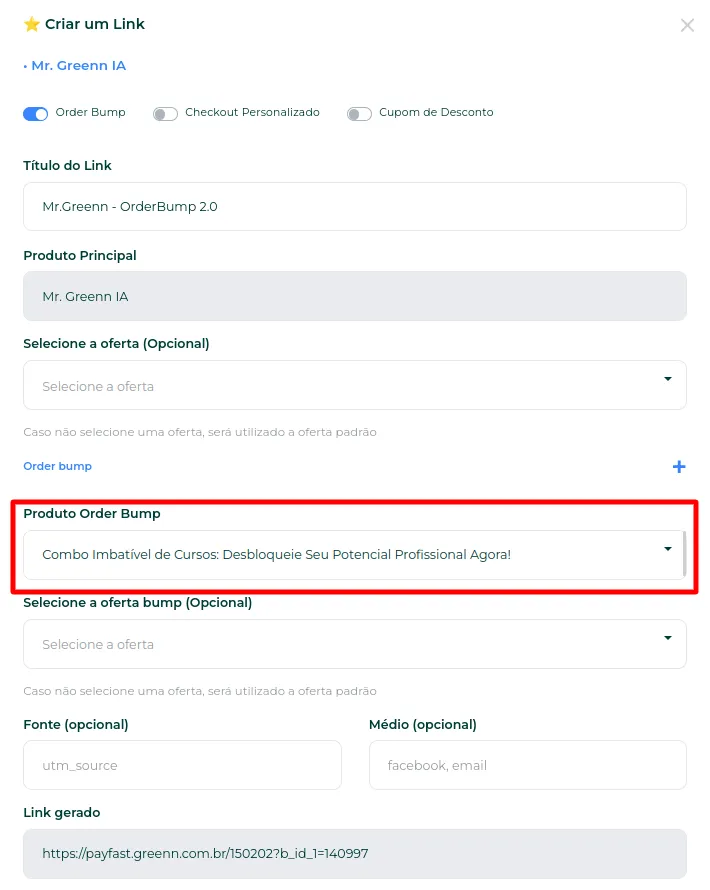Click the Médio facebook, email input field

click(528, 765)
